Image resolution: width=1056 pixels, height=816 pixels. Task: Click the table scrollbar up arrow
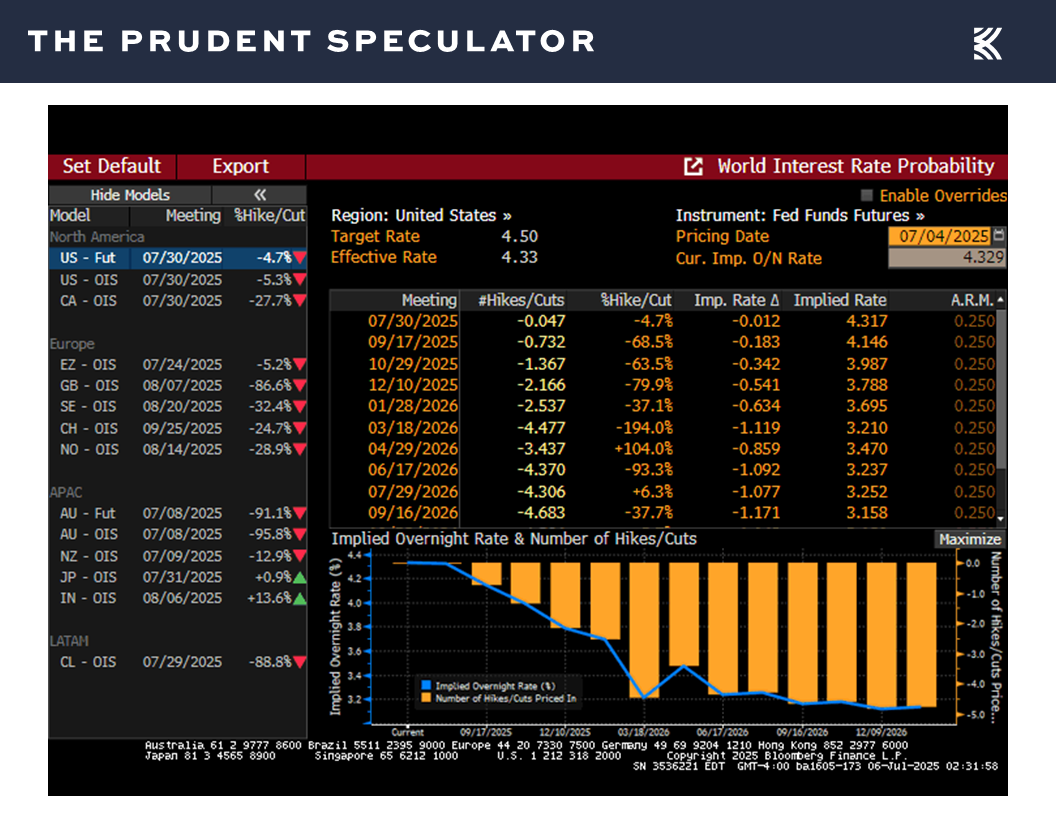(1001, 300)
